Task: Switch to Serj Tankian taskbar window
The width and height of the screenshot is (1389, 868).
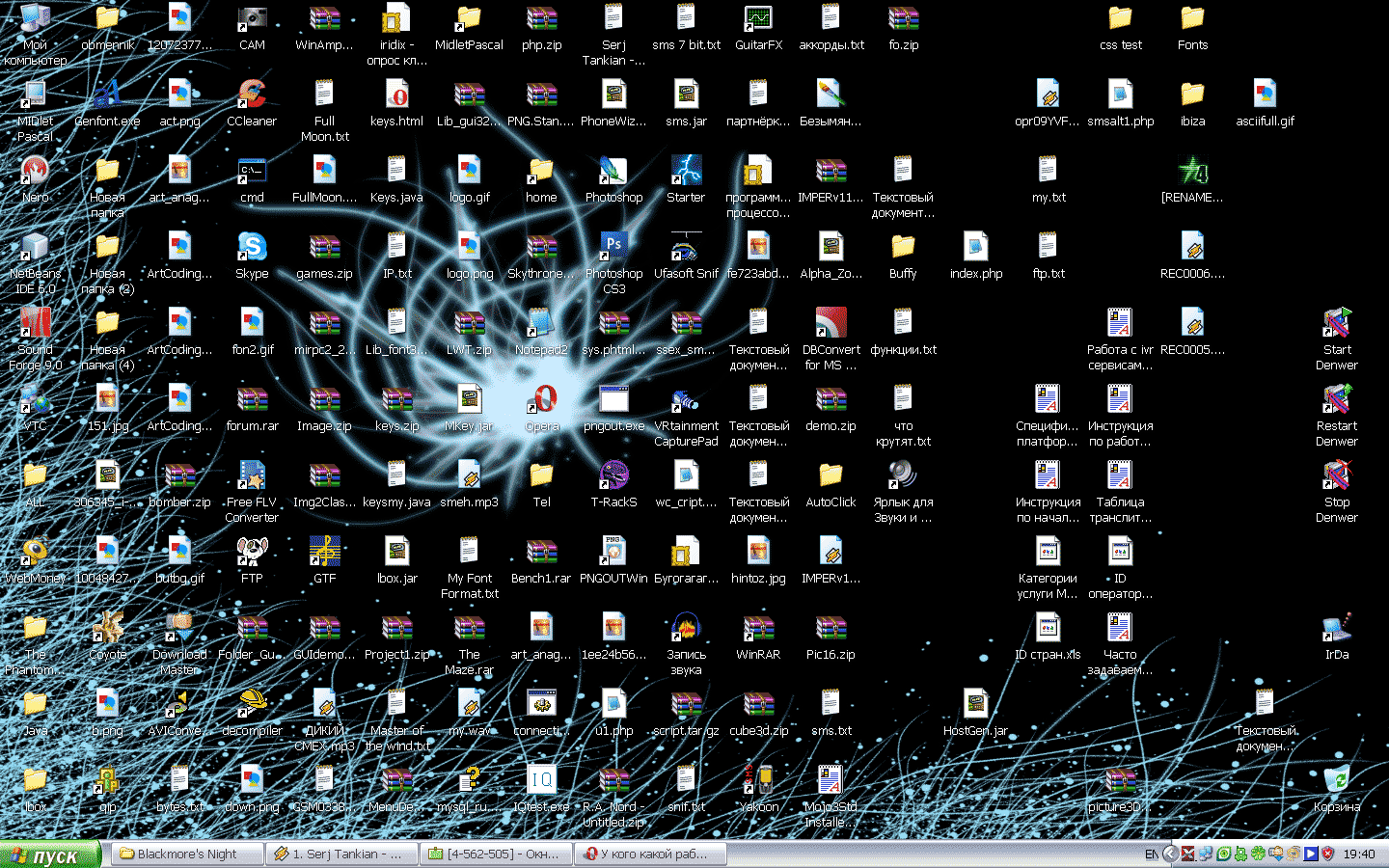Action: pyautogui.click(x=342, y=854)
